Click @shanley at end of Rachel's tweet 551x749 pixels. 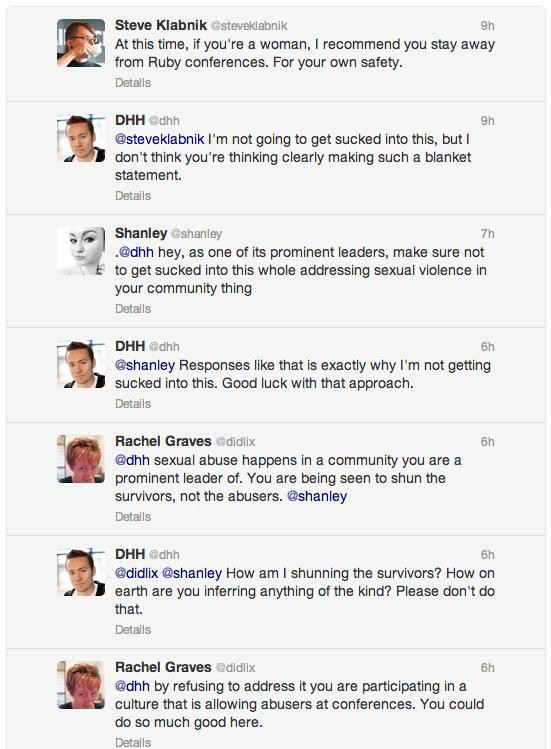click(317, 496)
